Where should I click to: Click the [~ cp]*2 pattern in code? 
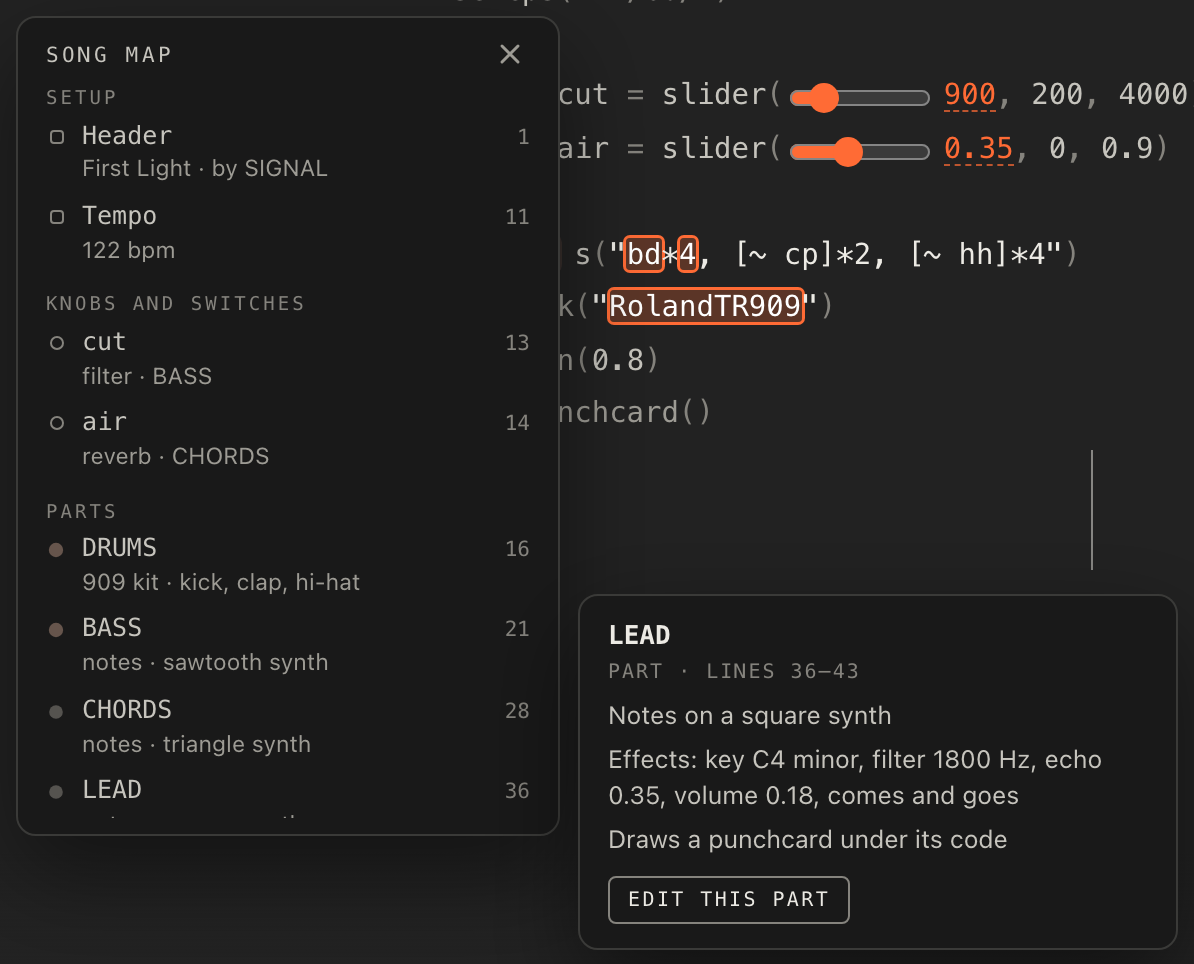(801, 254)
